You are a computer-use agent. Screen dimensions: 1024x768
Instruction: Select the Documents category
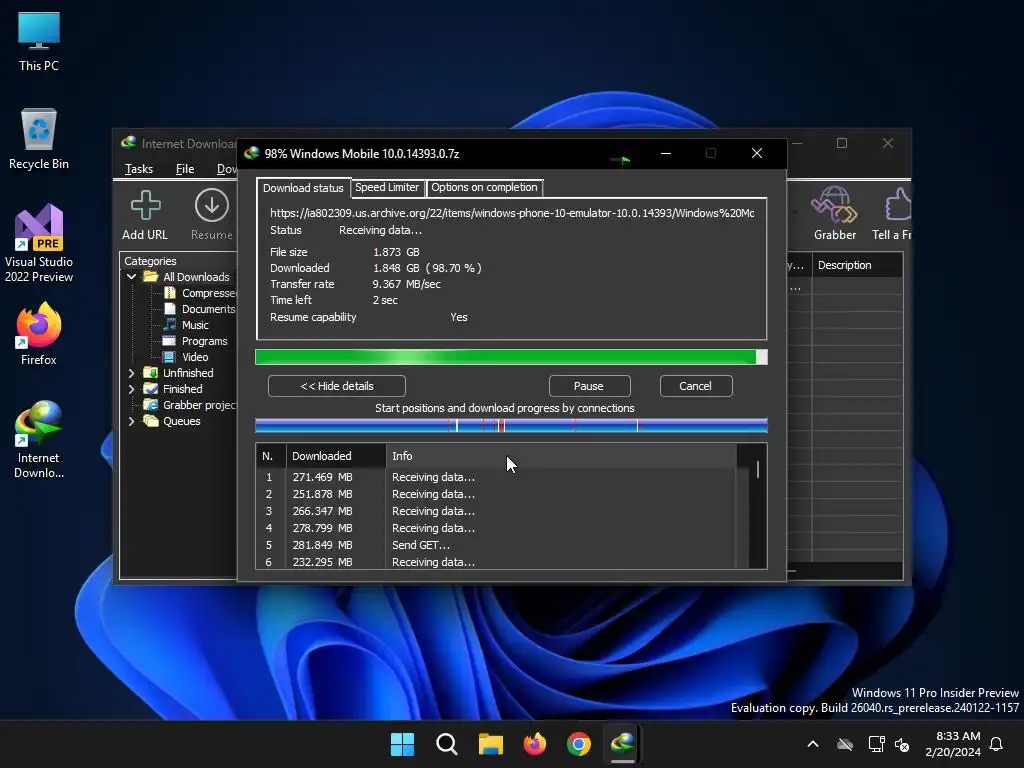pyautogui.click(x=199, y=309)
